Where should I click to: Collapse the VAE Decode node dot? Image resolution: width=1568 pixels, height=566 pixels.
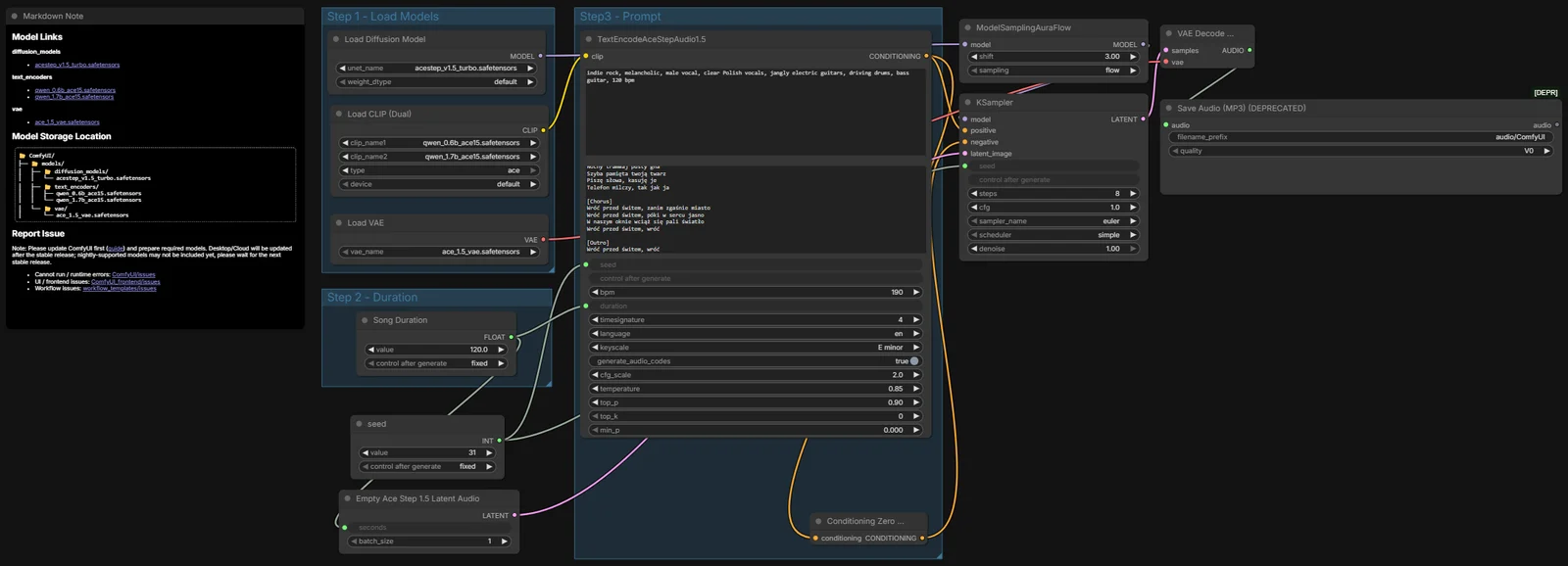1168,33
